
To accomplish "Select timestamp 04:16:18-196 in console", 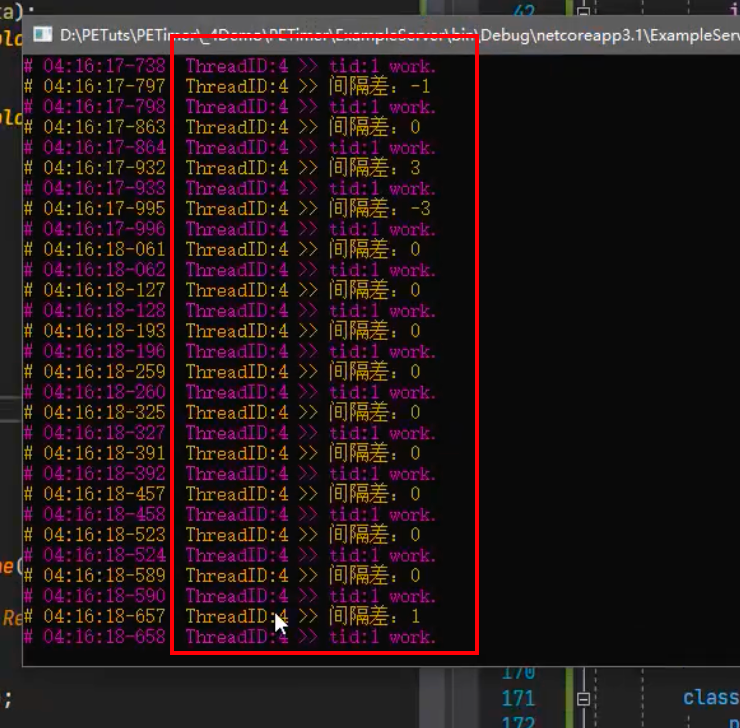I will click(104, 351).
